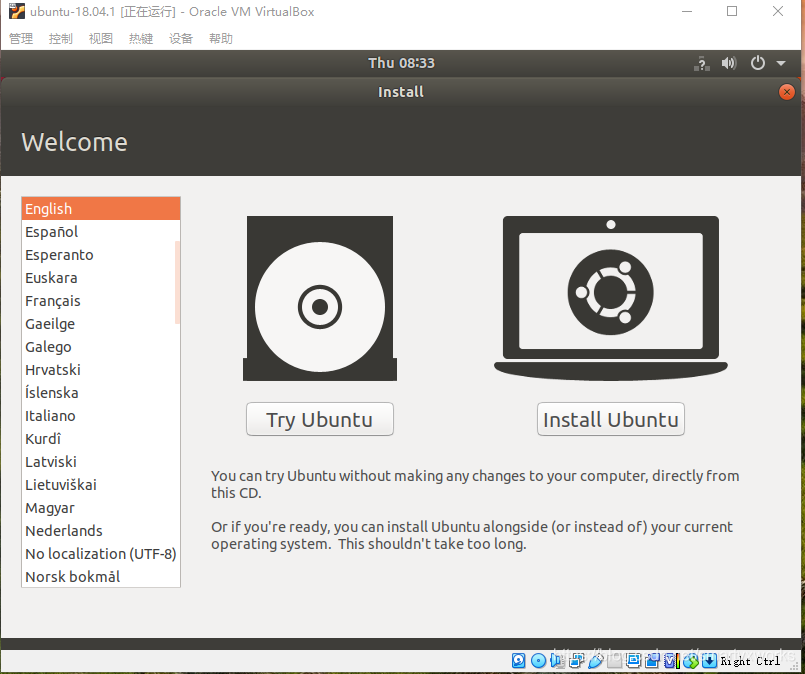Click the language list scrollbar thumb
805x674 pixels.
click(x=177, y=282)
